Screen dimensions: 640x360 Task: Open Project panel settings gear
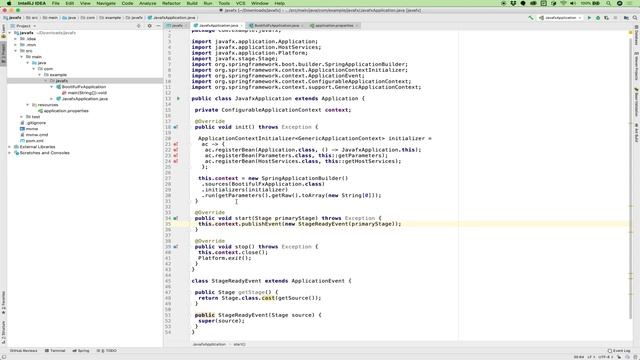tap(149, 26)
